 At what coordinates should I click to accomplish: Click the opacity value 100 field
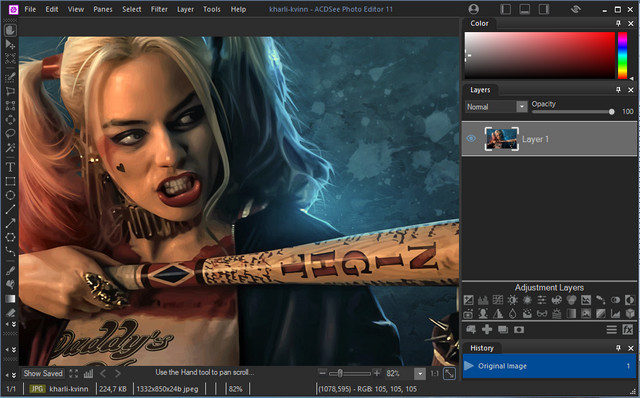tap(628, 111)
